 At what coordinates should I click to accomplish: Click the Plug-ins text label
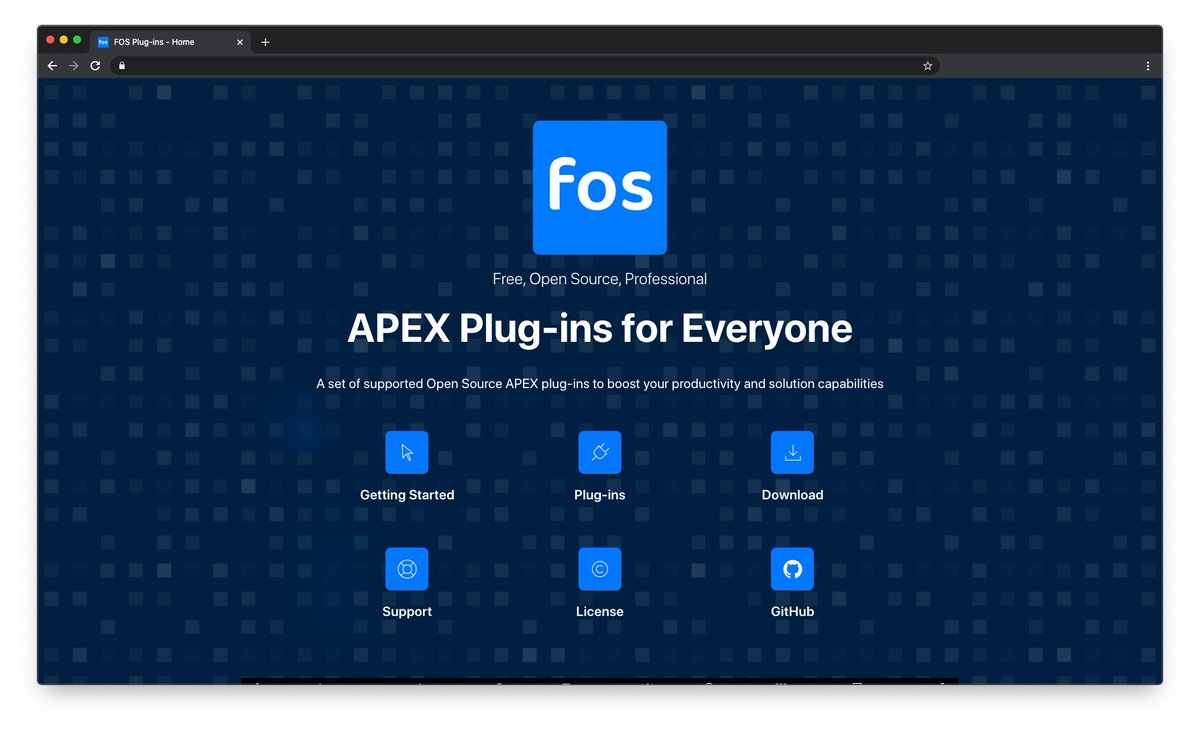coord(600,495)
